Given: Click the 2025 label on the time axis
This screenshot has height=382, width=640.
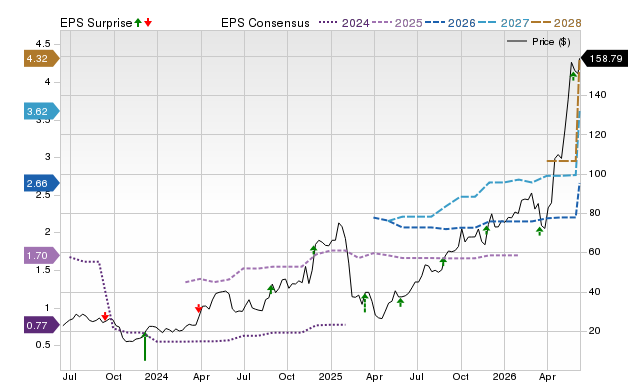Looking at the screenshot, I should pyautogui.click(x=330, y=376).
